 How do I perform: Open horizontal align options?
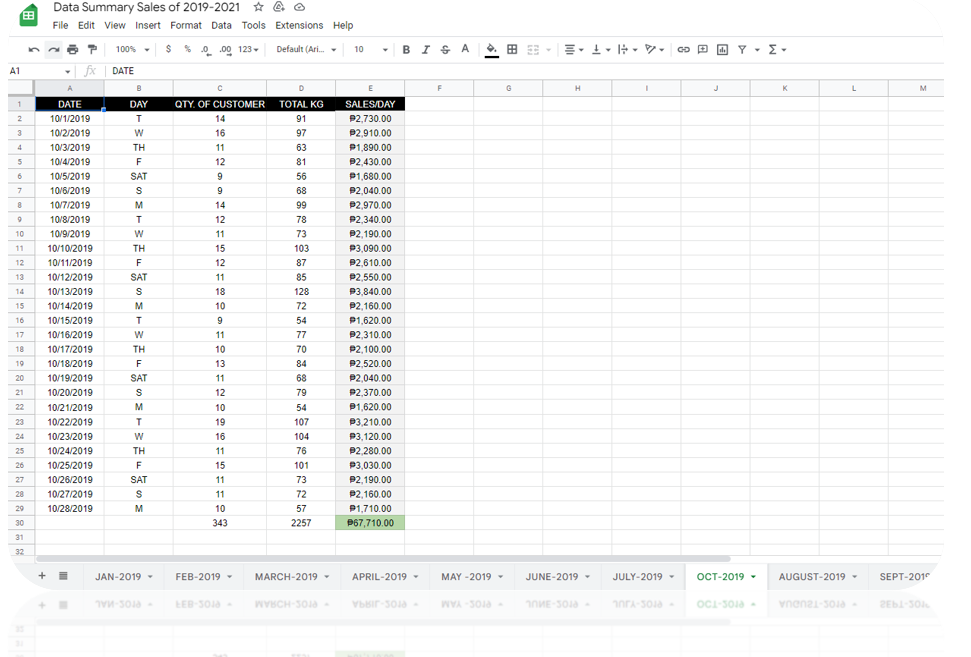574,50
